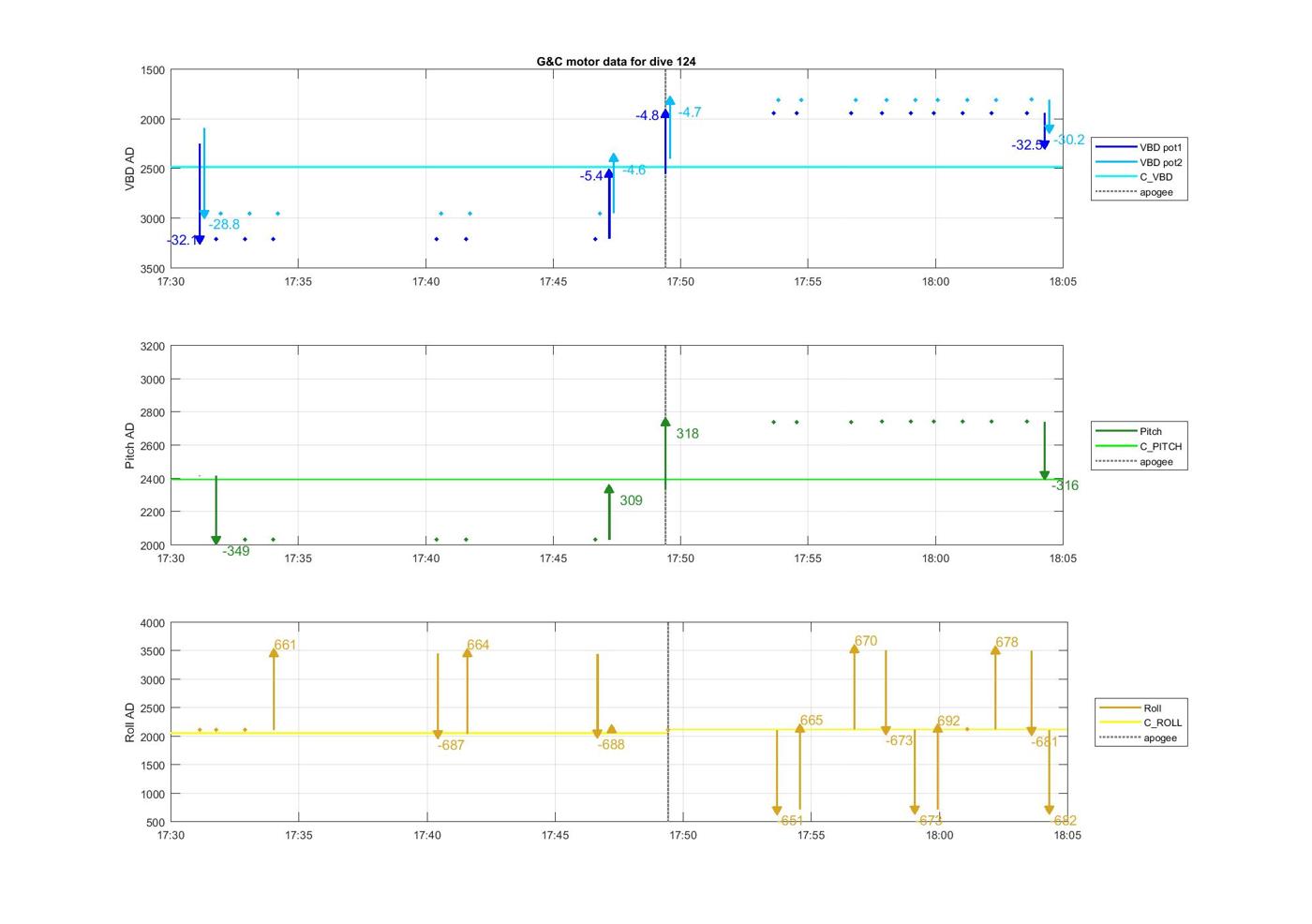Image resolution: width=1312 pixels, height=924 pixels.
Task: Click the '678' roll data label
Action: (1006, 642)
